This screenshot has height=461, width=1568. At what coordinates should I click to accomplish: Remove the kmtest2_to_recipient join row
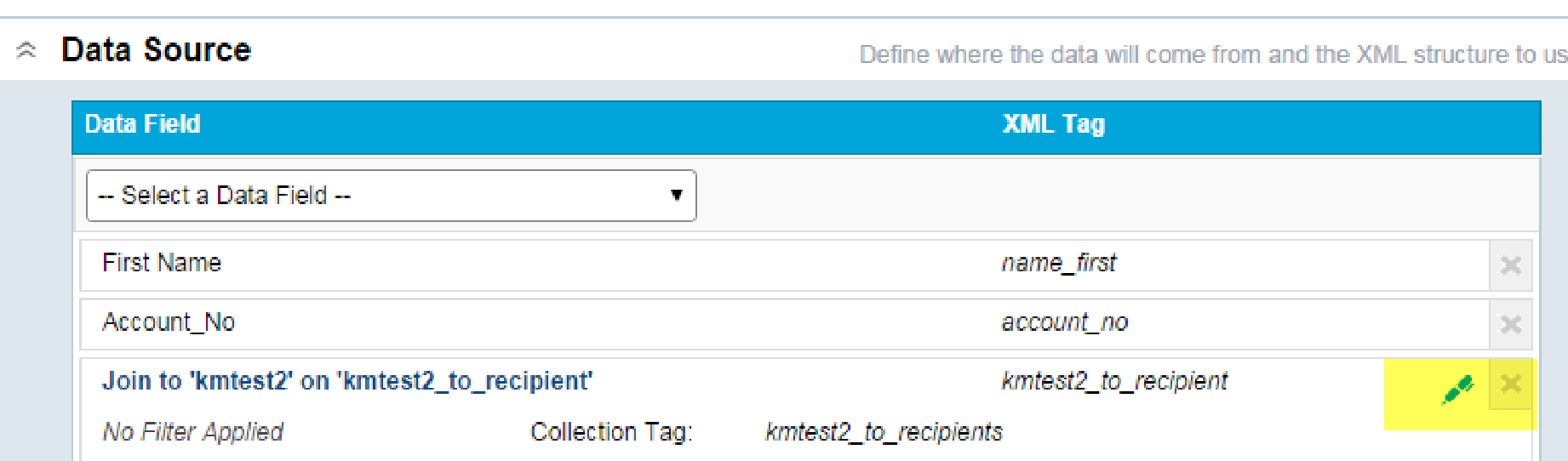tap(1510, 384)
